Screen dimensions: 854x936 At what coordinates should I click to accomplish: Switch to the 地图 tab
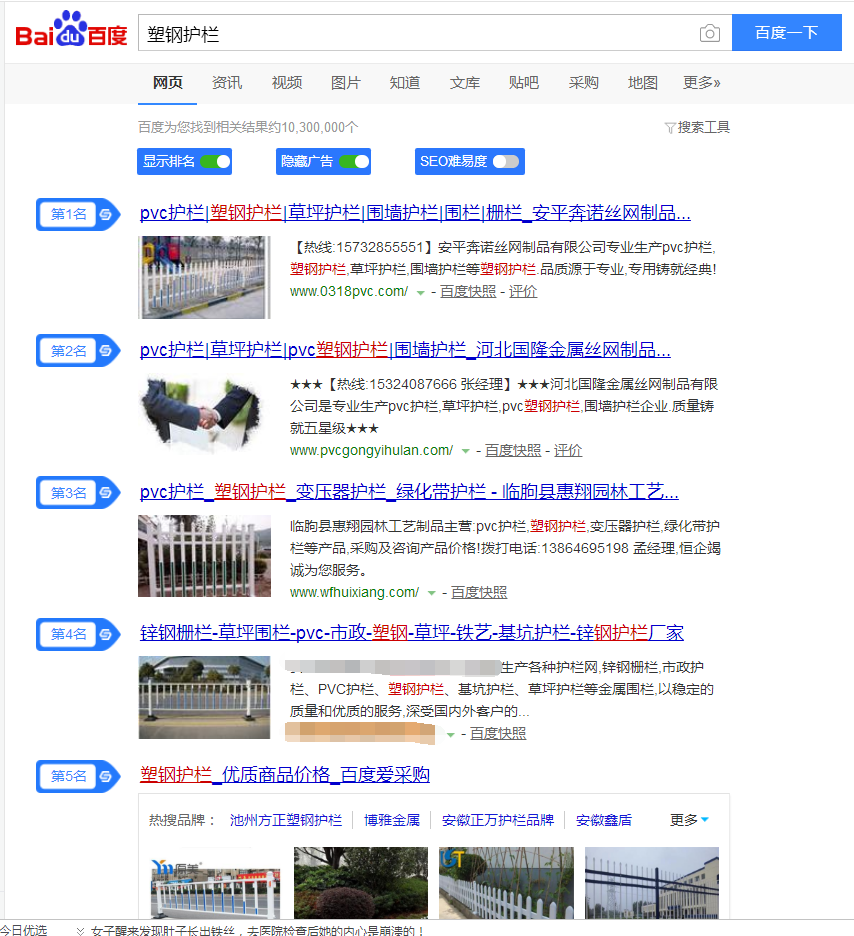(643, 82)
